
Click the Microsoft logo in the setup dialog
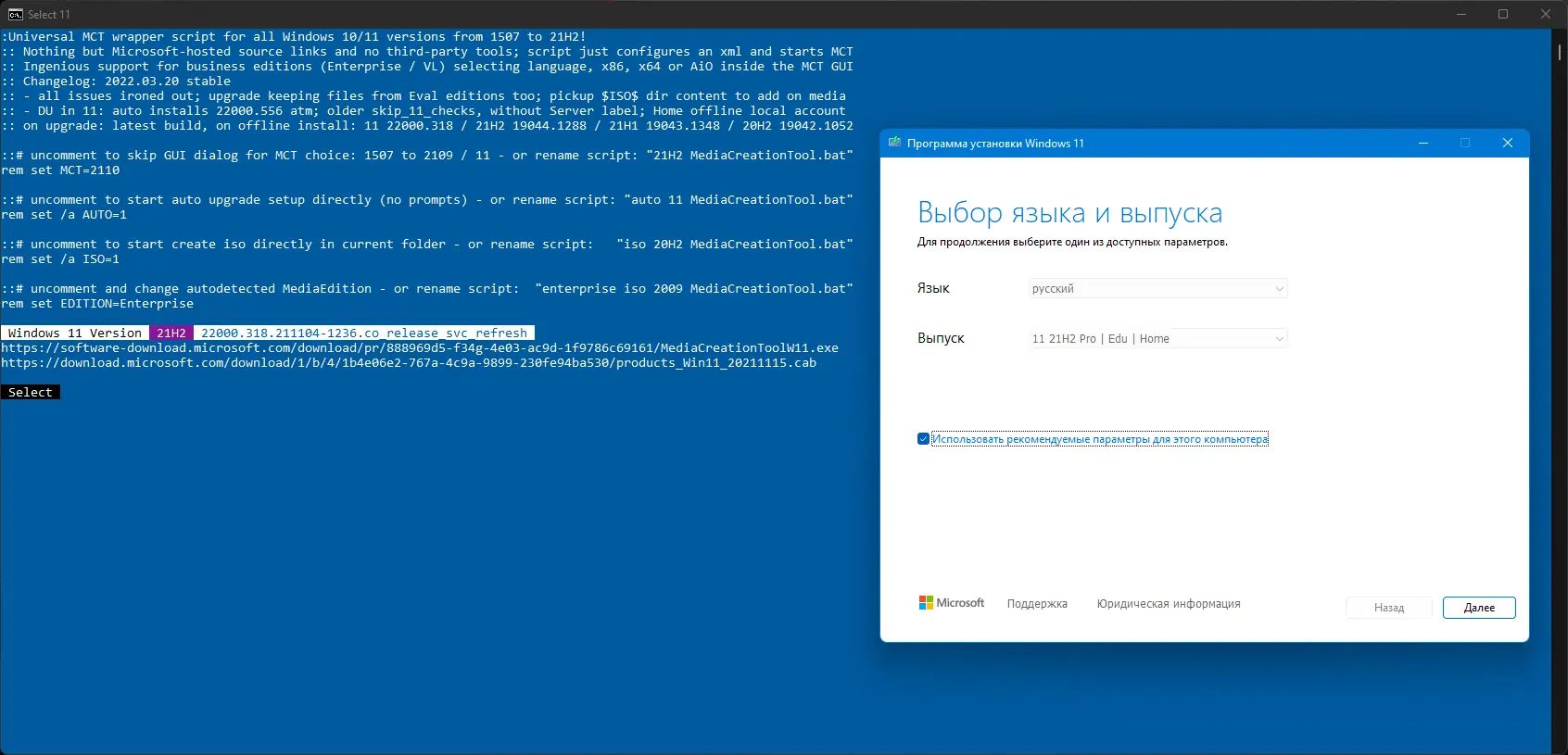click(952, 603)
